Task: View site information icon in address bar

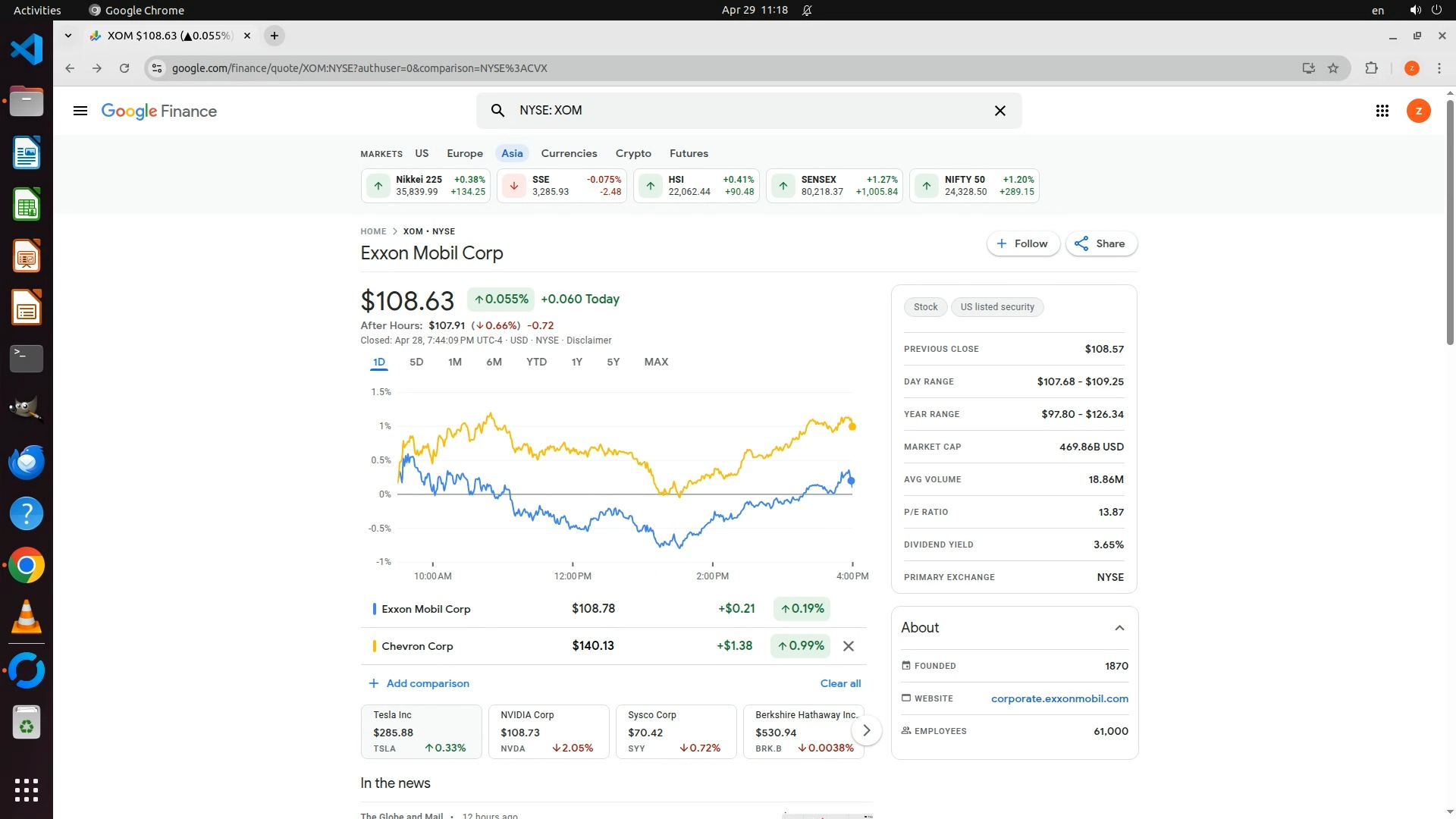Action: [x=157, y=68]
